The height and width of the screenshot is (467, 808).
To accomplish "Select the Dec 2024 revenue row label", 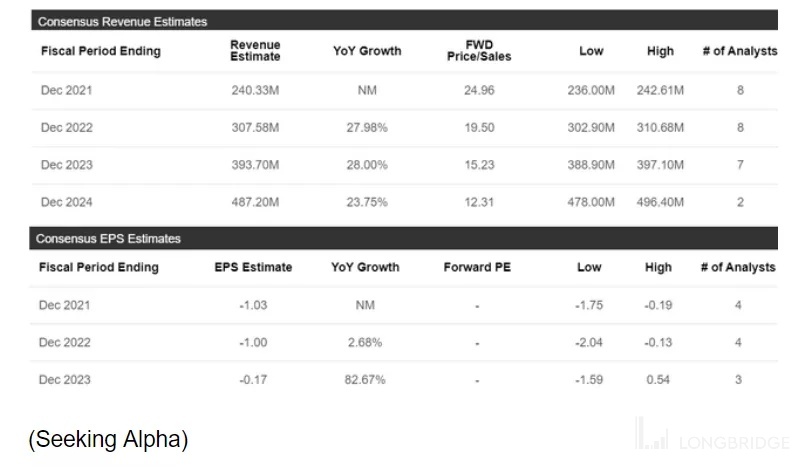I will [x=66, y=202].
